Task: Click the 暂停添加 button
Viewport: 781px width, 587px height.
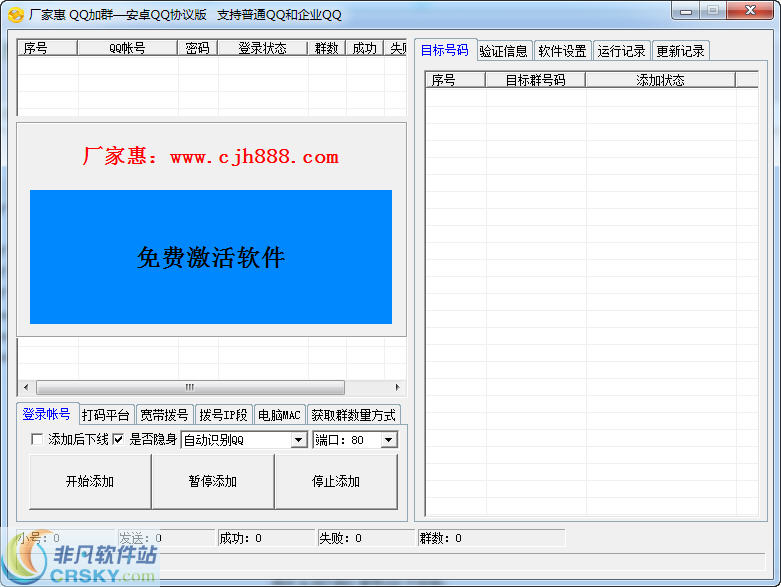Action: [x=213, y=481]
